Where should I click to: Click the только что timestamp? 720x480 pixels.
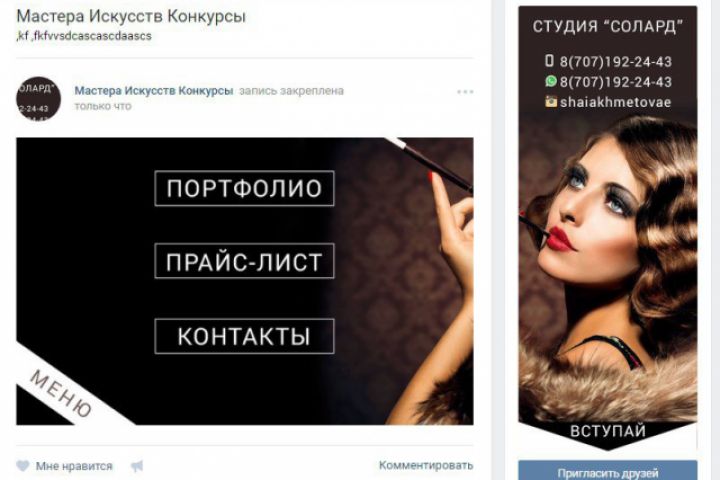click(x=103, y=106)
